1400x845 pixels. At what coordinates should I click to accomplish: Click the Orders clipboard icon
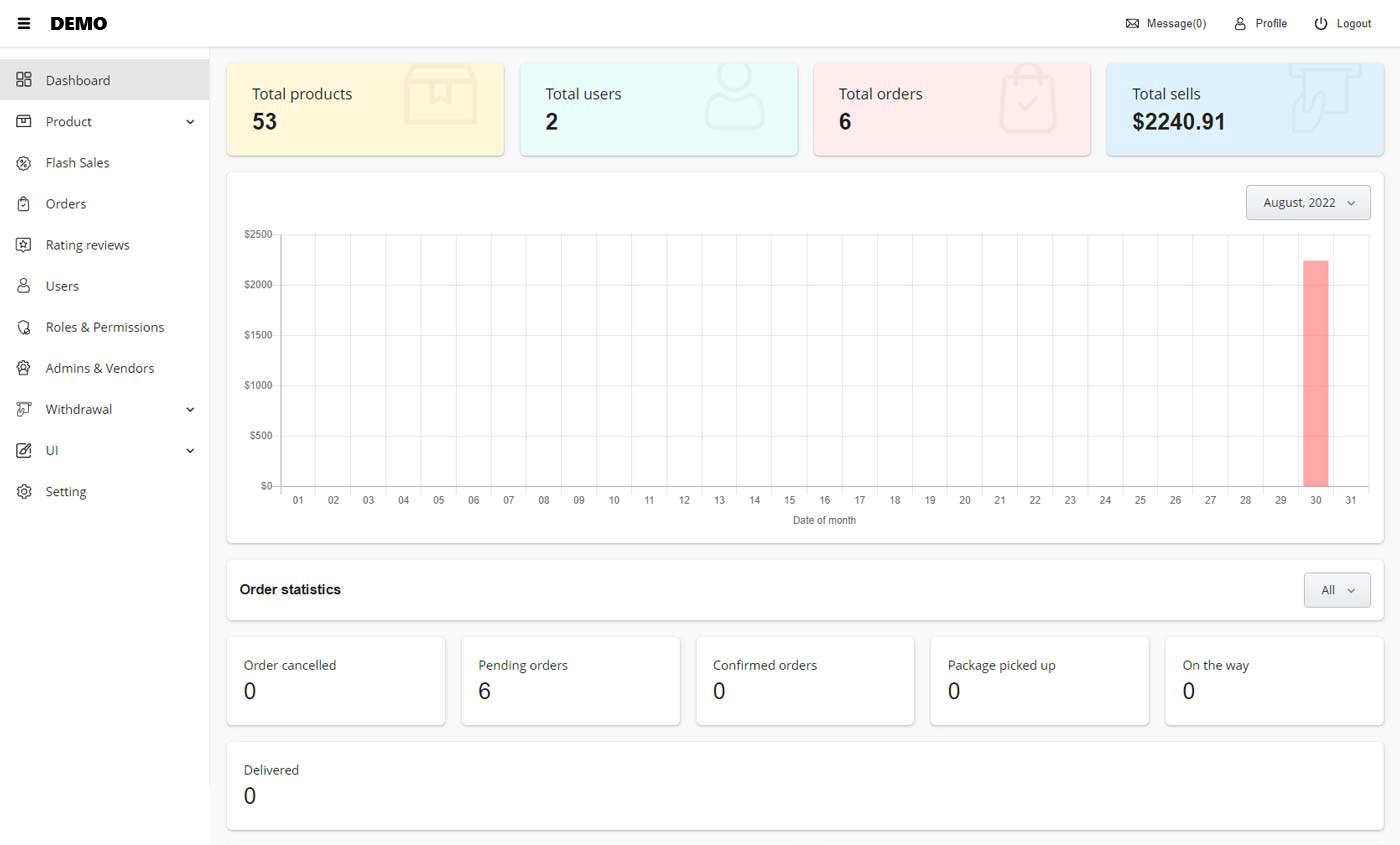pos(24,204)
